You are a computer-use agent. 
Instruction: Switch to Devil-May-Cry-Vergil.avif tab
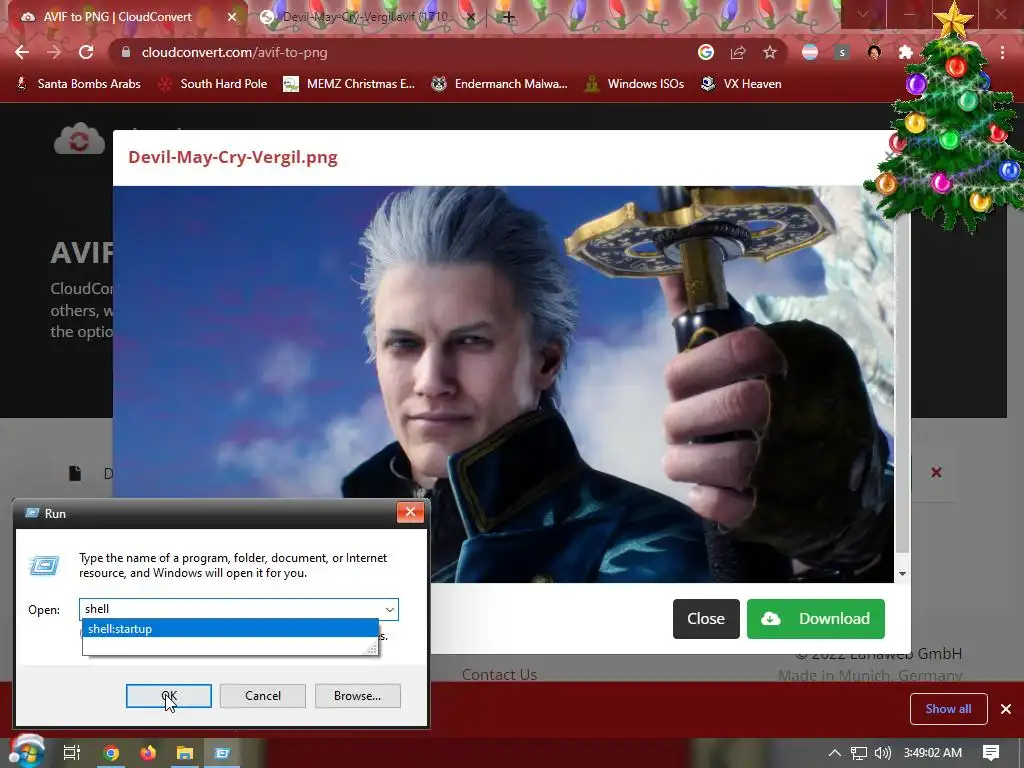coord(364,17)
